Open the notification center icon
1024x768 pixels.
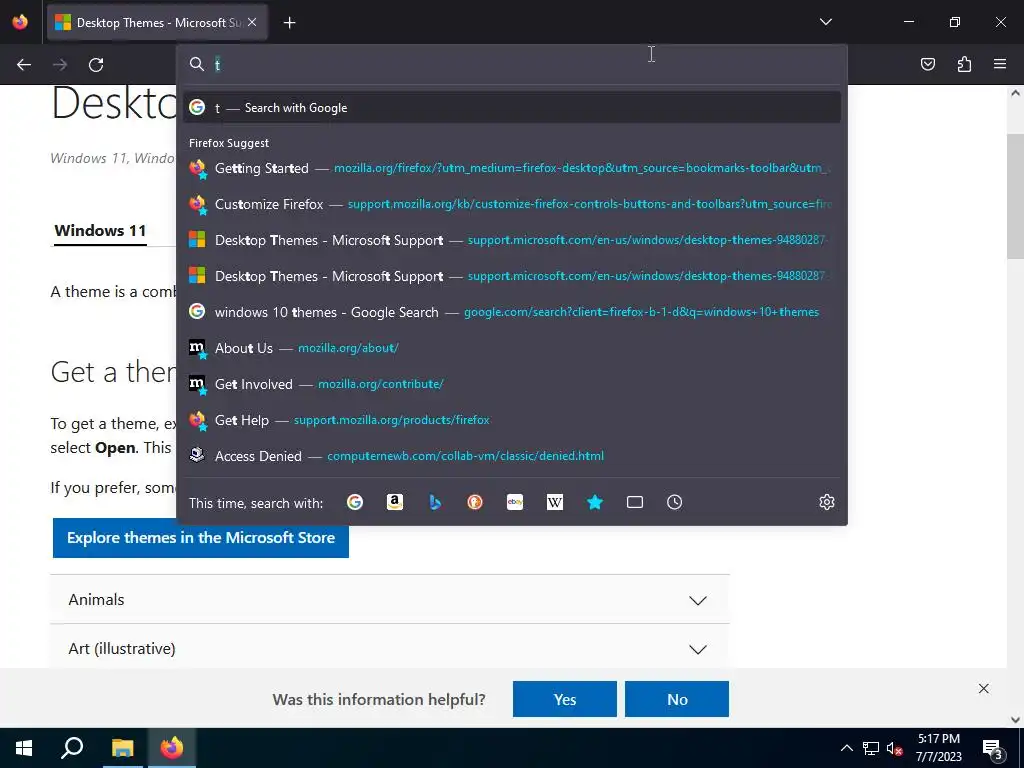point(993,748)
